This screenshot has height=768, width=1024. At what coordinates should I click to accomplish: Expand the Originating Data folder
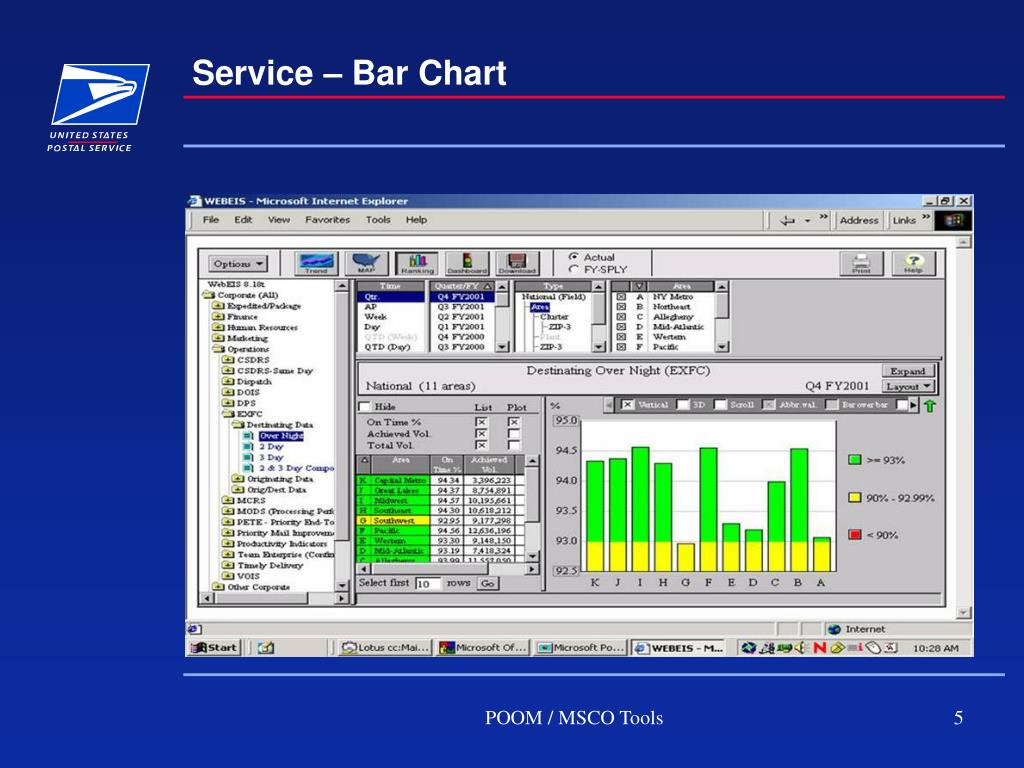point(238,479)
